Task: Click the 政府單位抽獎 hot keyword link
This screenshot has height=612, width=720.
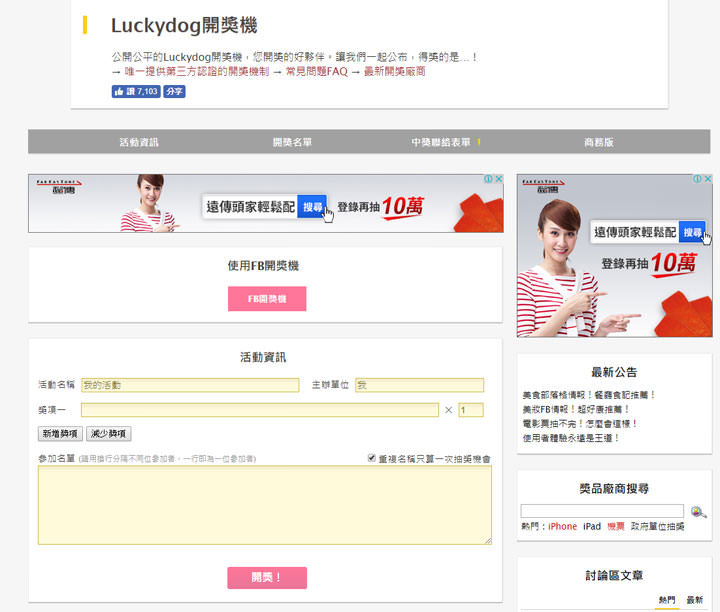Action: pos(657,527)
